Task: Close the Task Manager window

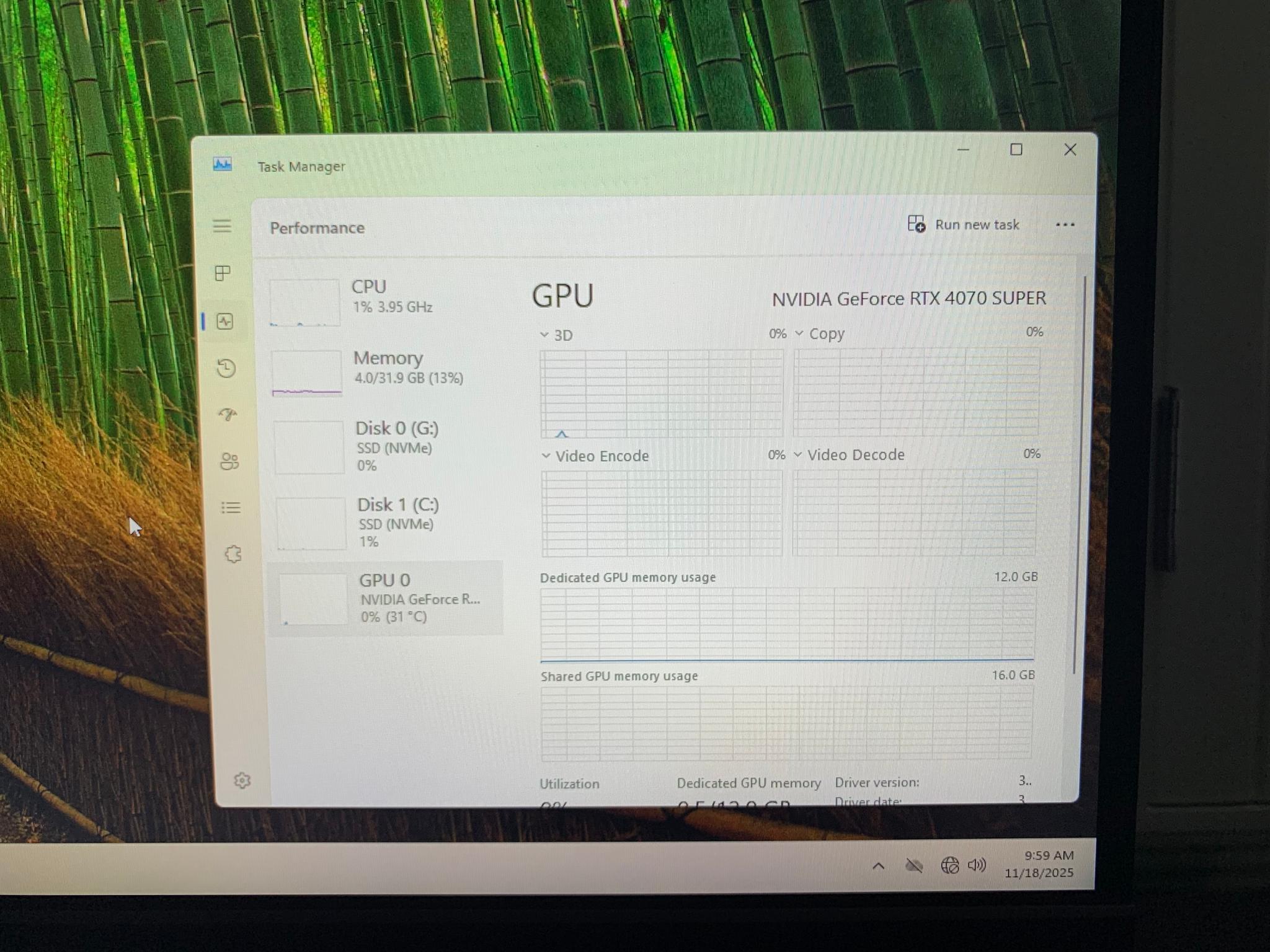Action: coord(1070,150)
